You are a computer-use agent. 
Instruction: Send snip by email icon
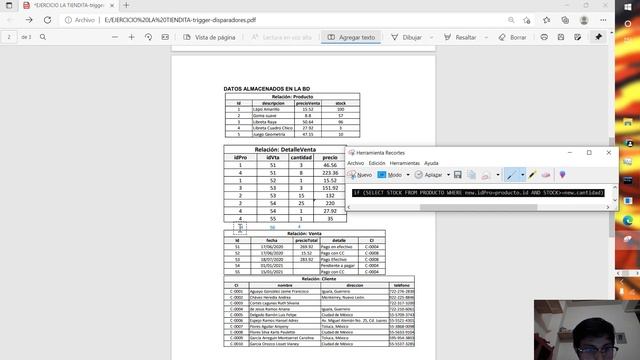coord(485,175)
